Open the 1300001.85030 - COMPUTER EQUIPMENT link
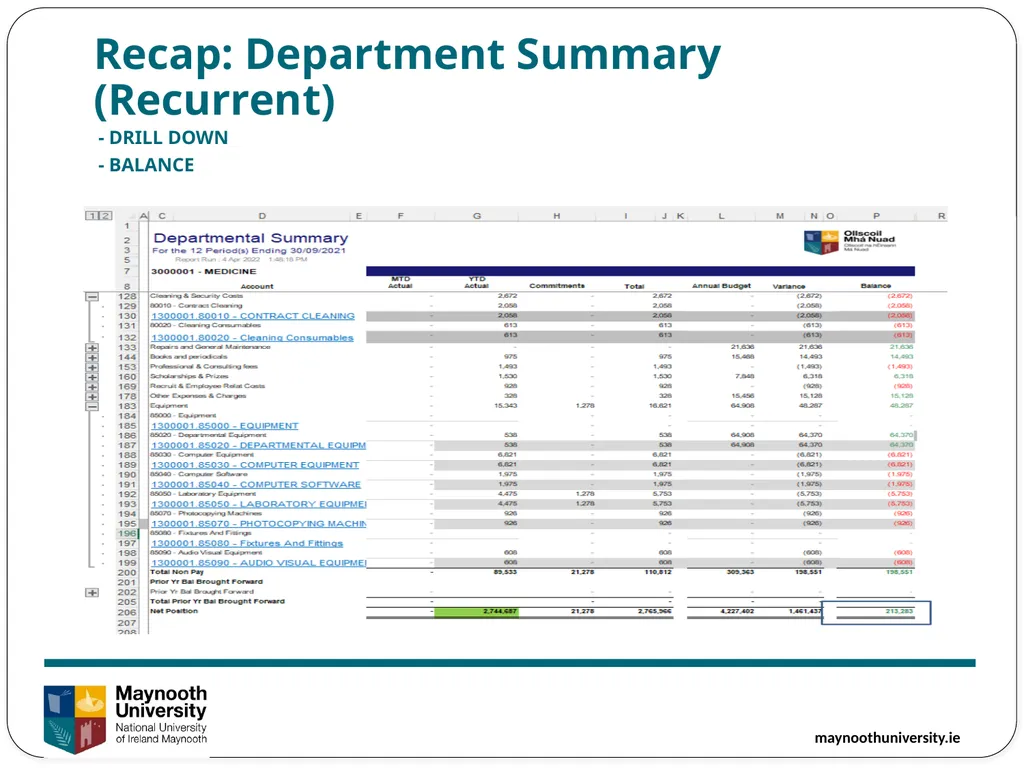 (x=255, y=465)
